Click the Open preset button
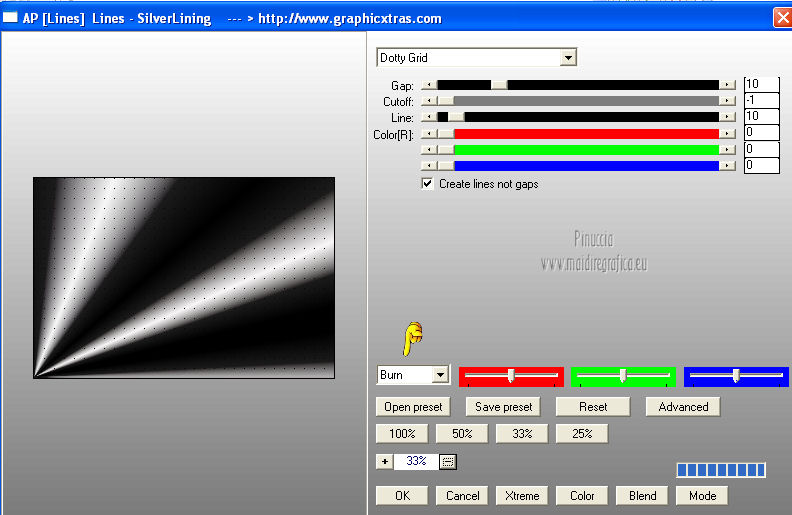 click(x=413, y=407)
